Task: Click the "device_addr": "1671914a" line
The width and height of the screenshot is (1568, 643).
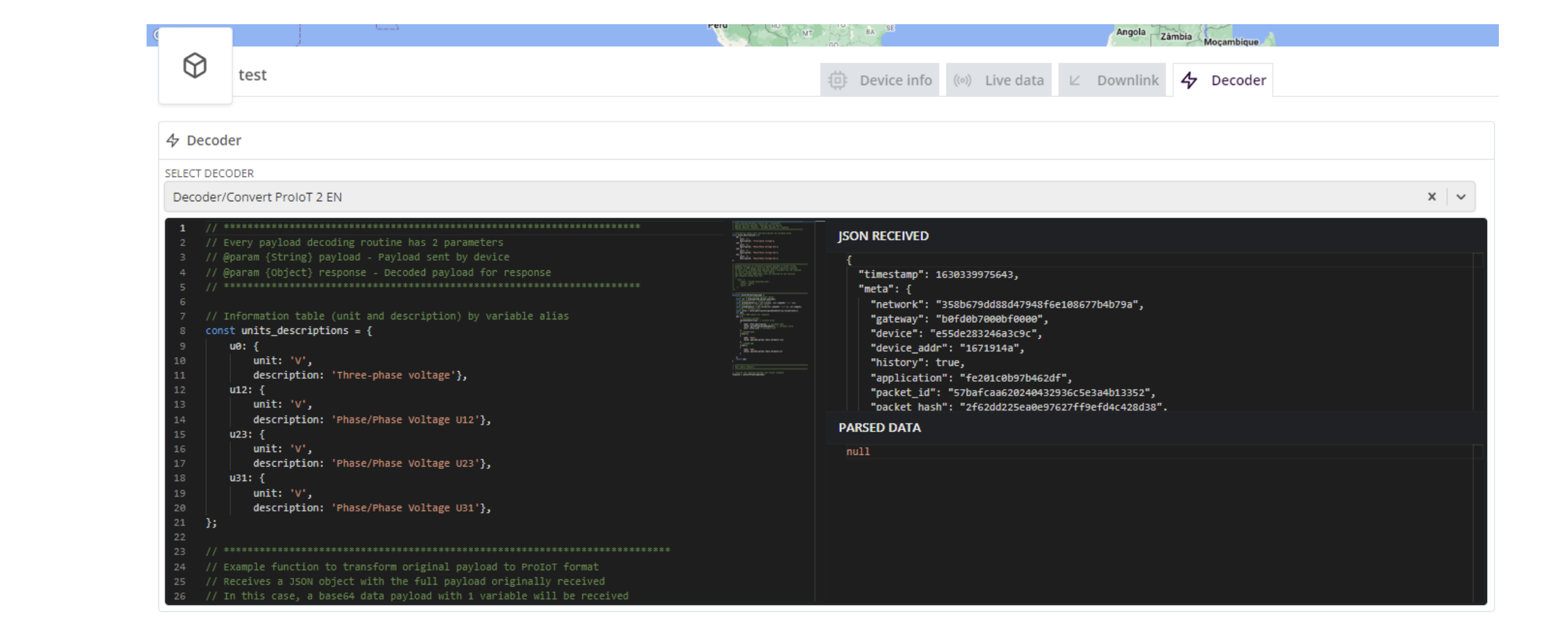Action: 947,348
